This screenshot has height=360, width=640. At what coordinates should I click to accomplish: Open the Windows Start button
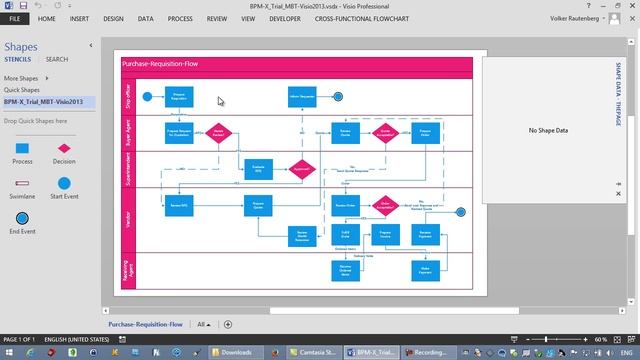tap(9, 352)
